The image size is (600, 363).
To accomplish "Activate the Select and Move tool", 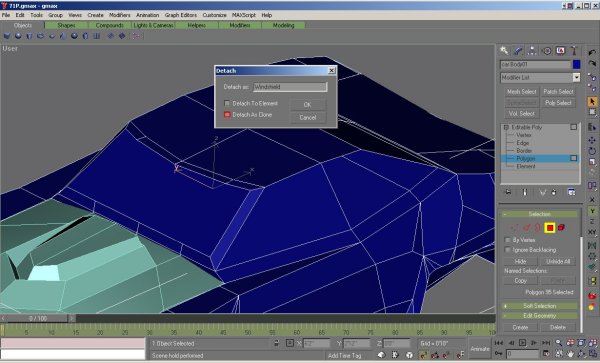I will [592, 140].
